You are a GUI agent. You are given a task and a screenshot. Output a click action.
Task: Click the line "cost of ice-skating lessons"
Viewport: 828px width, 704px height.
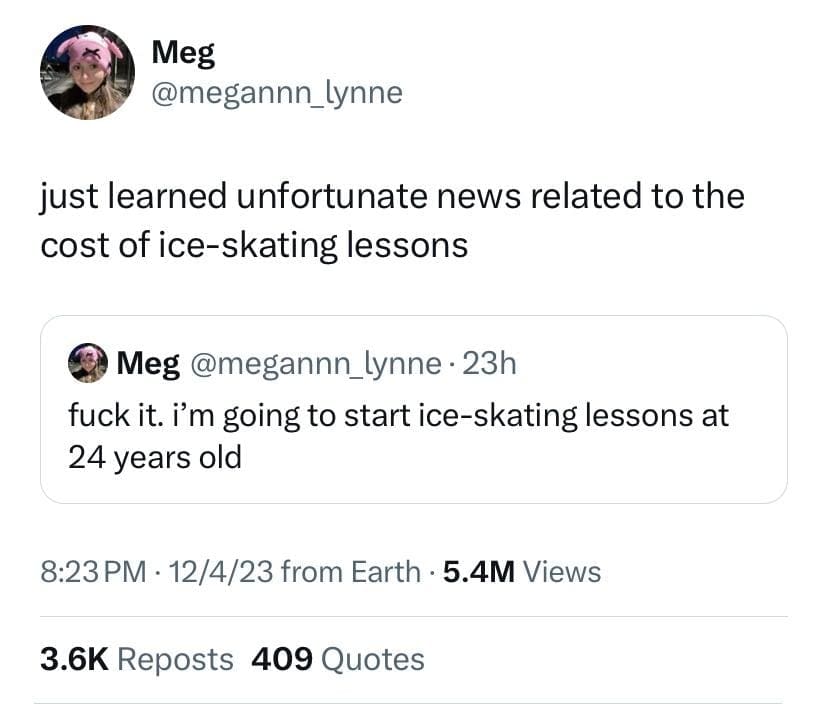pos(254,245)
